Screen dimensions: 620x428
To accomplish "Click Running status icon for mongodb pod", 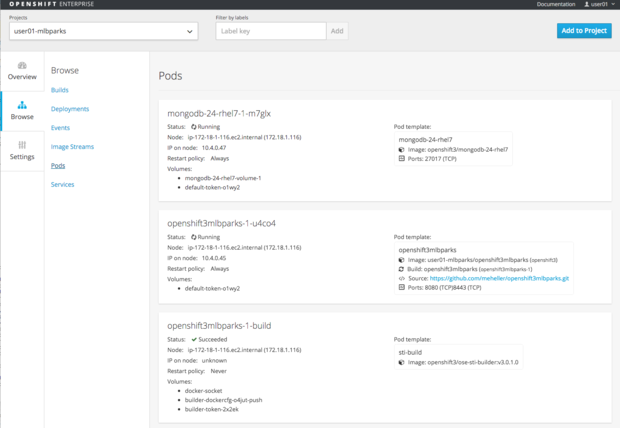I will 194,127.
